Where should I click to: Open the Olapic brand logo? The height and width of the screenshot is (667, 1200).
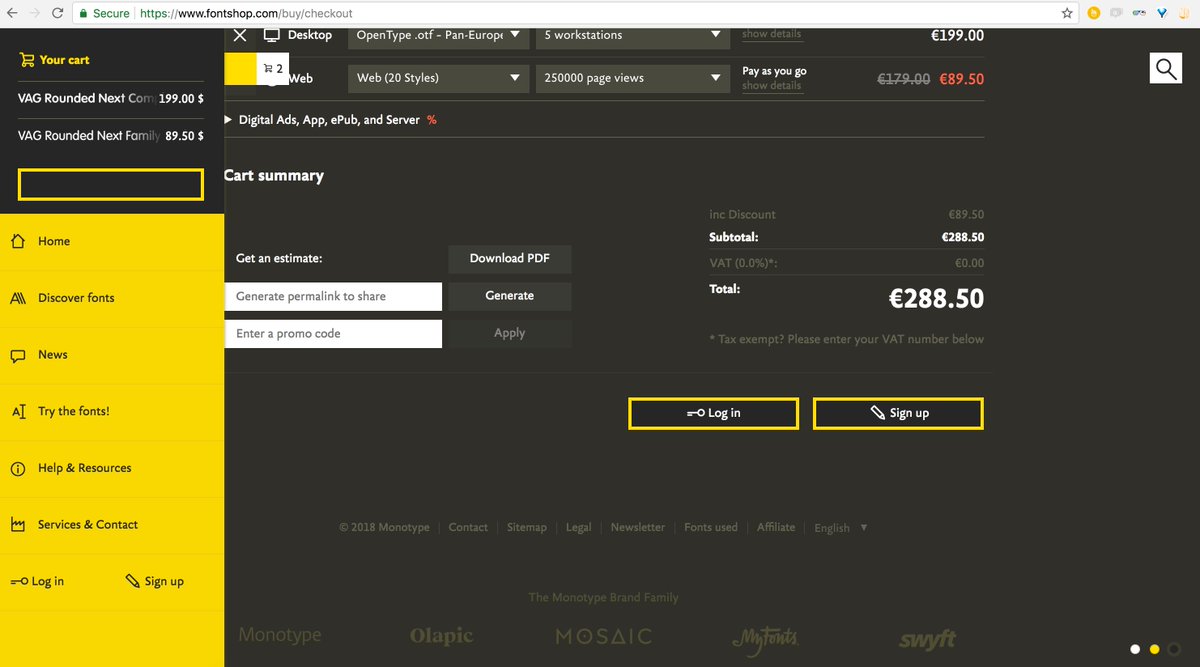(441, 636)
